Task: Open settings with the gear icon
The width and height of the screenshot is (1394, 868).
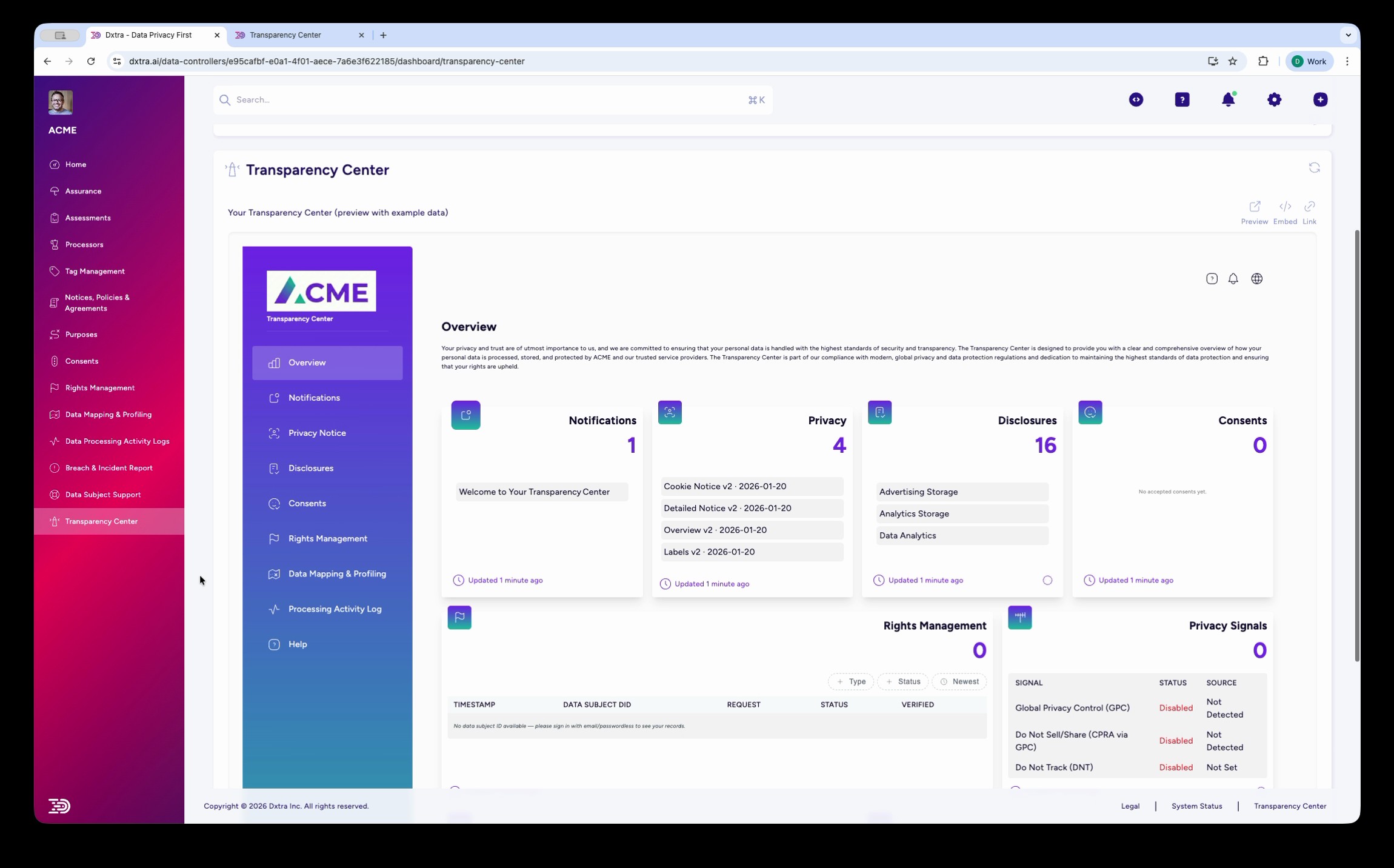Action: click(x=1275, y=99)
